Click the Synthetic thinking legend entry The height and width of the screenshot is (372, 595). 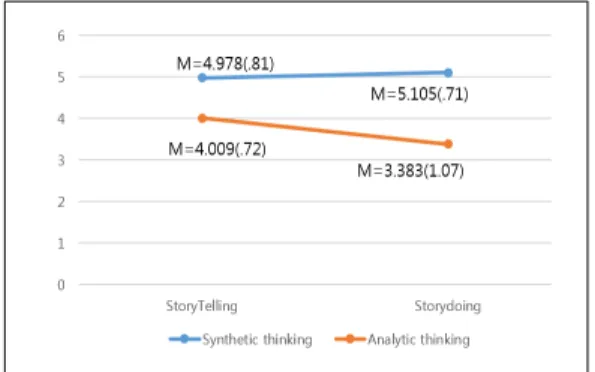tap(241, 339)
